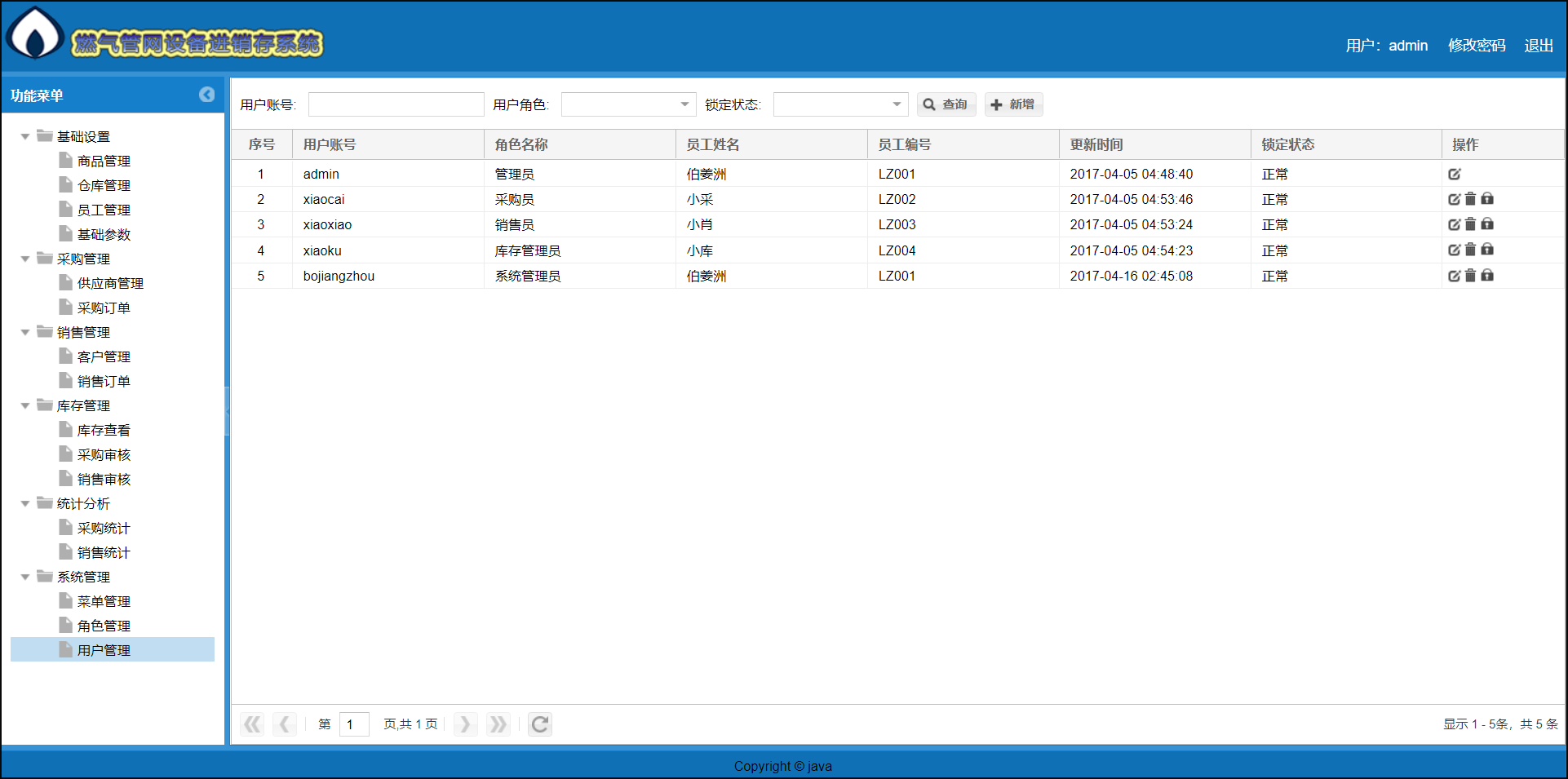Open 客户管理 menu item
The height and width of the screenshot is (779, 1568).
tap(104, 356)
